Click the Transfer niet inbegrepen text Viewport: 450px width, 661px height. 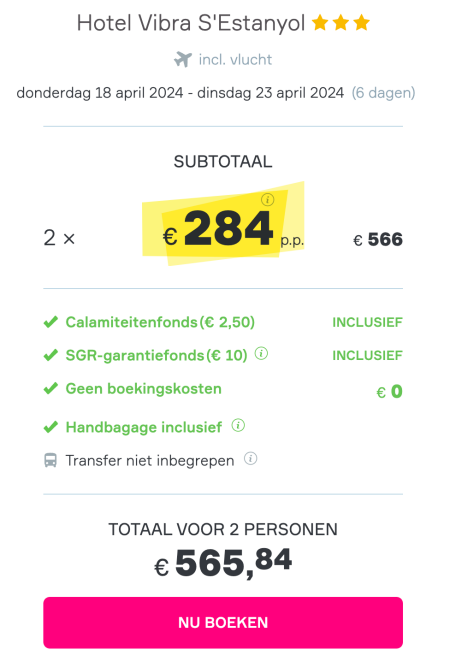150,461
